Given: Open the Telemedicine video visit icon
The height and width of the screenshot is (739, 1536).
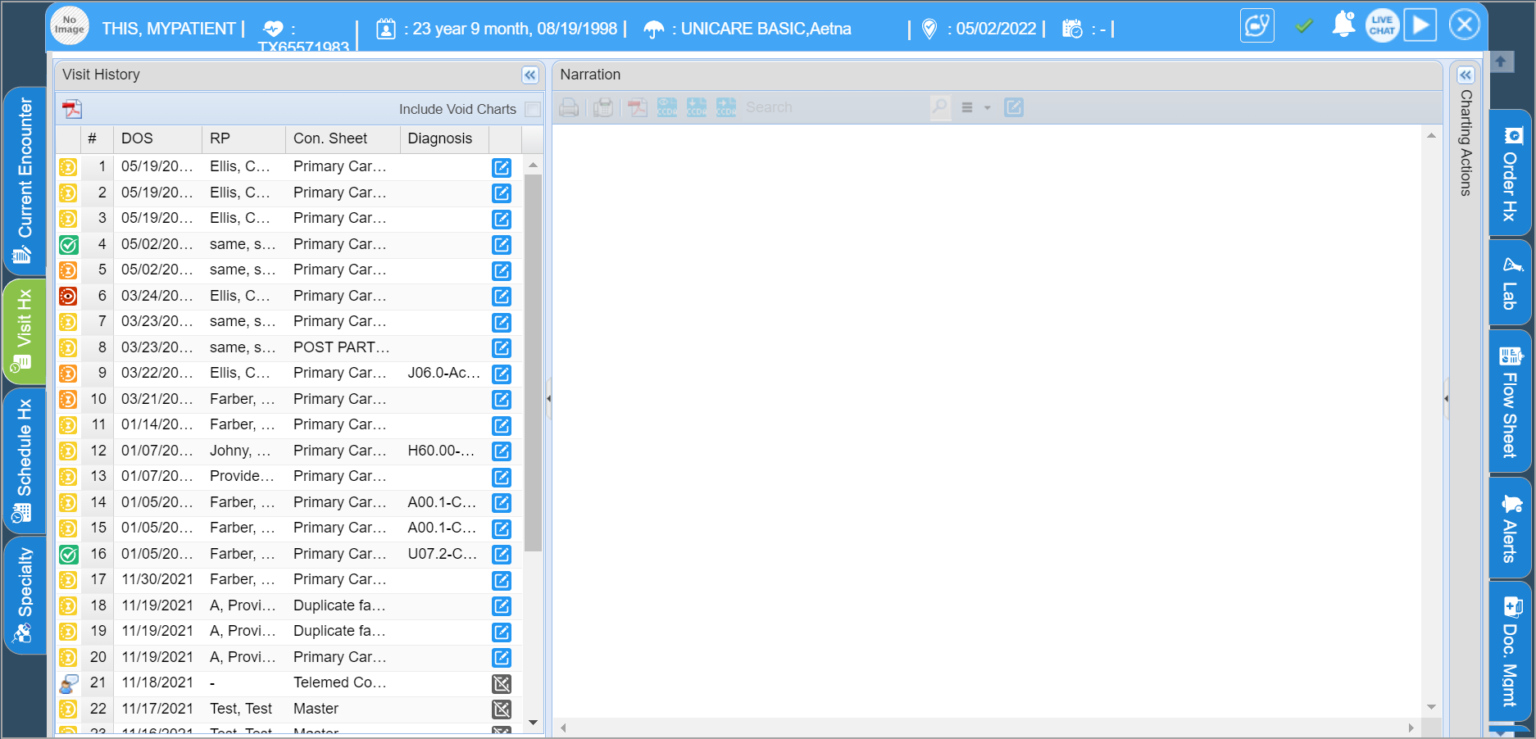Looking at the screenshot, I should click(1257, 25).
